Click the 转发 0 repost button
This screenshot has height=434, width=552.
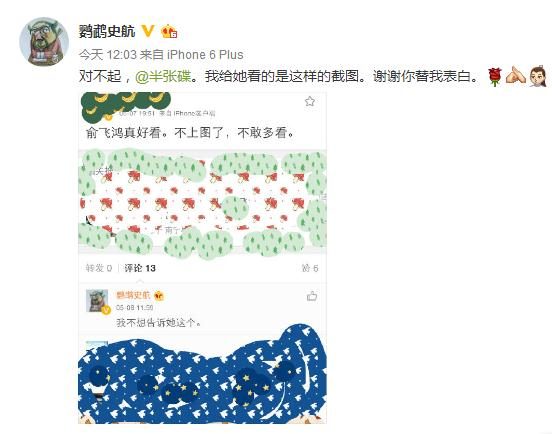point(99,268)
